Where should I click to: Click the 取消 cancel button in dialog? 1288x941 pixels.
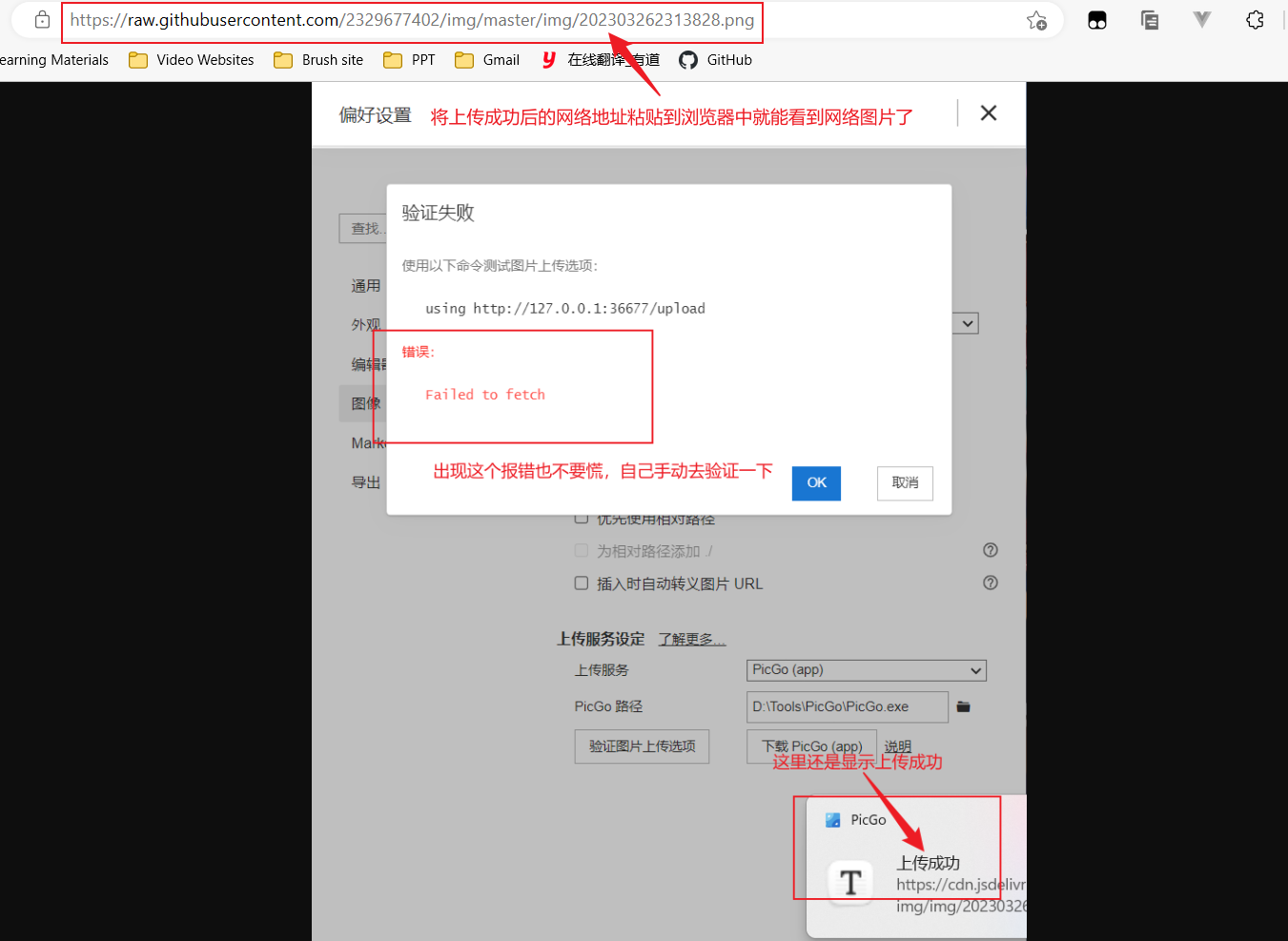coord(905,483)
